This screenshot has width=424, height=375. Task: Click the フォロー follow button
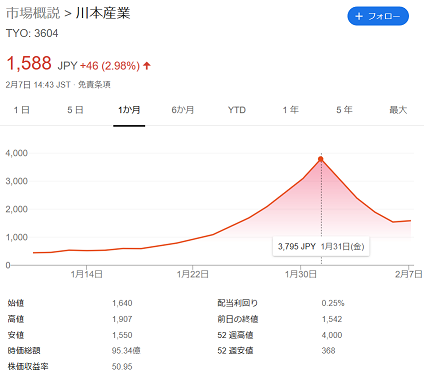[378, 16]
